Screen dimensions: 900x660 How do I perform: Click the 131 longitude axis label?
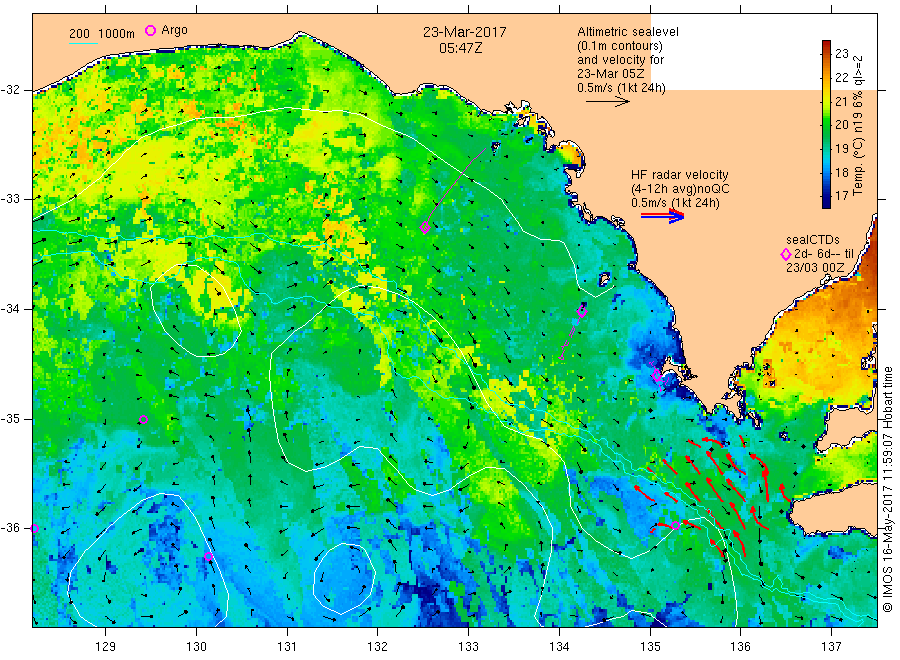287,647
